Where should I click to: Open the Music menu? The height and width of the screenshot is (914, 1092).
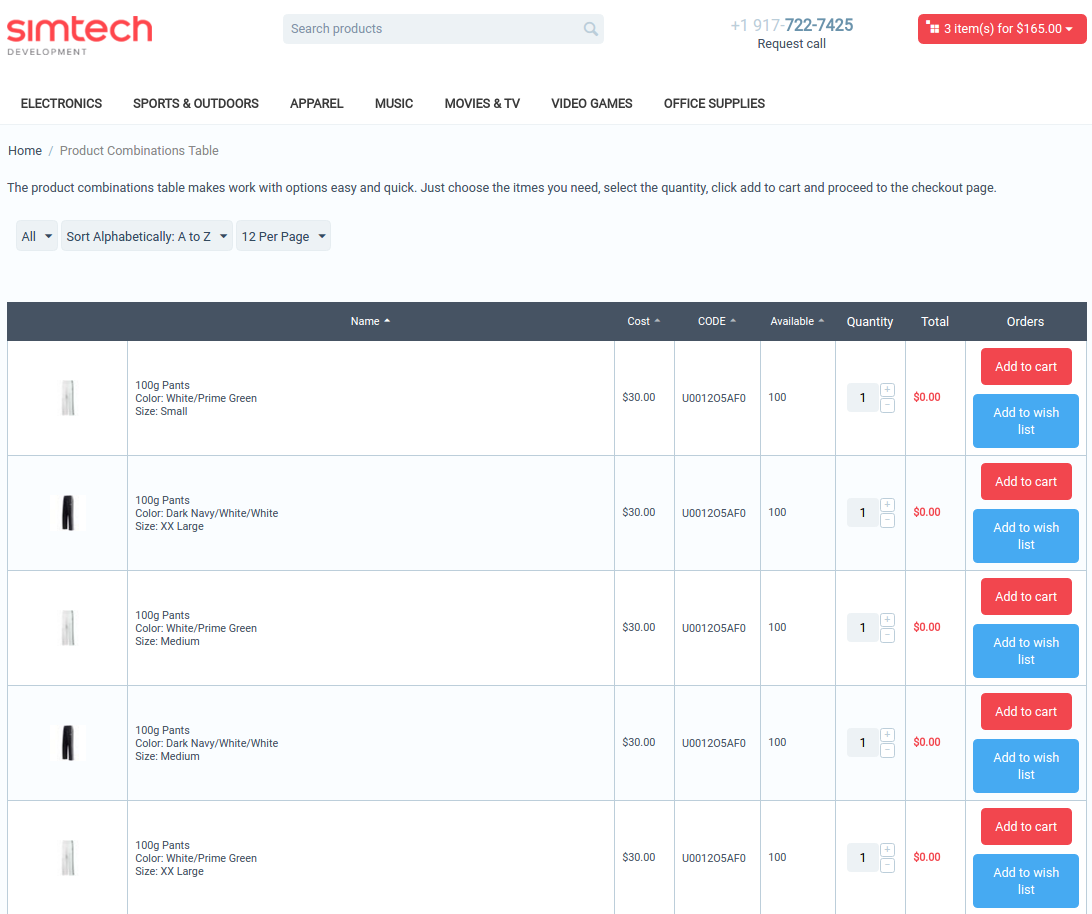click(x=394, y=103)
